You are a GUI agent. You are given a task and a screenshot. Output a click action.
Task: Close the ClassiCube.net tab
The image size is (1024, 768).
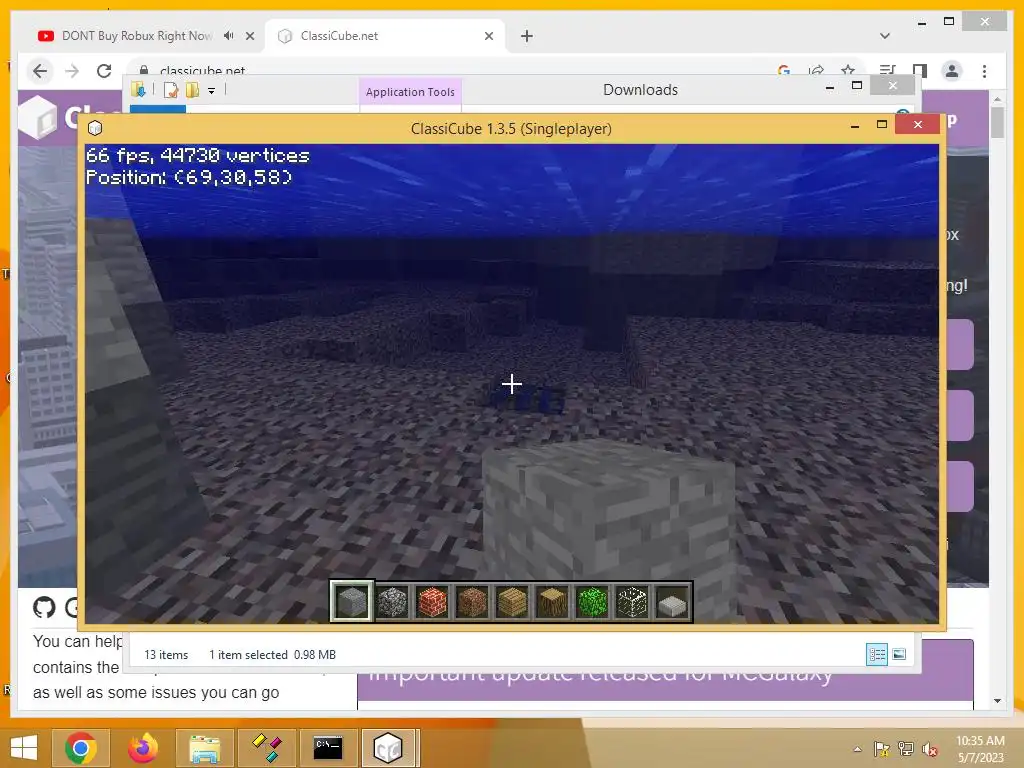[488, 36]
